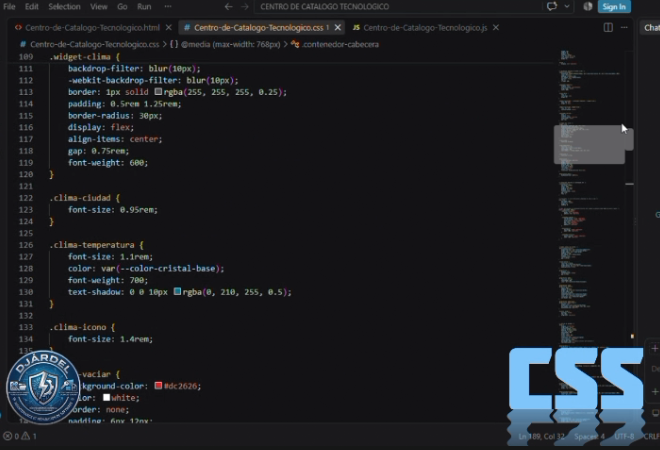This screenshot has height=450, width=660.
Task: Expand the chat dropdown arrow
Action: tap(567, 7)
